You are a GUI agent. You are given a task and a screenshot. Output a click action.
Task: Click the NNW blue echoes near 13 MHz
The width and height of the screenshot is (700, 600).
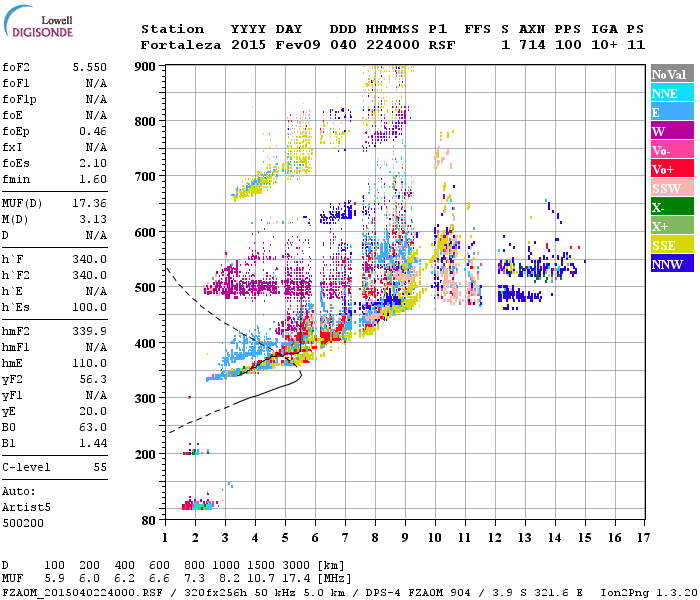coord(520,295)
